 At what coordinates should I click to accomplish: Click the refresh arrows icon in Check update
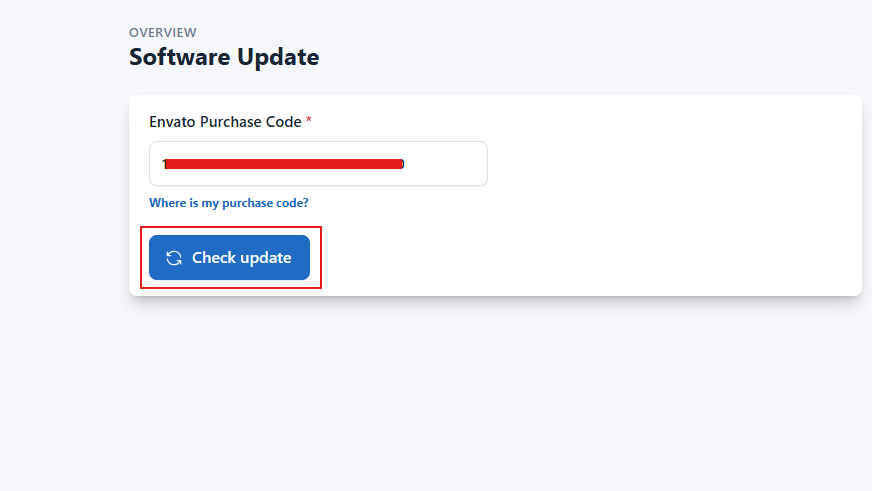click(174, 258)
